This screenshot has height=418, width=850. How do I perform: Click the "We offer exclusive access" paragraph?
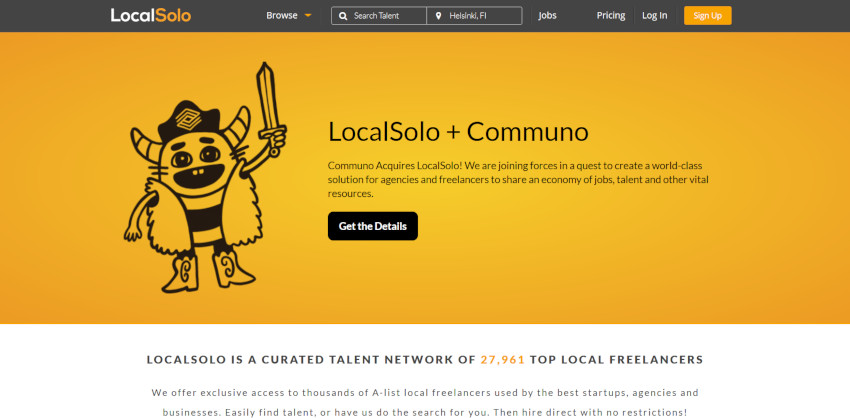(425, 402)
